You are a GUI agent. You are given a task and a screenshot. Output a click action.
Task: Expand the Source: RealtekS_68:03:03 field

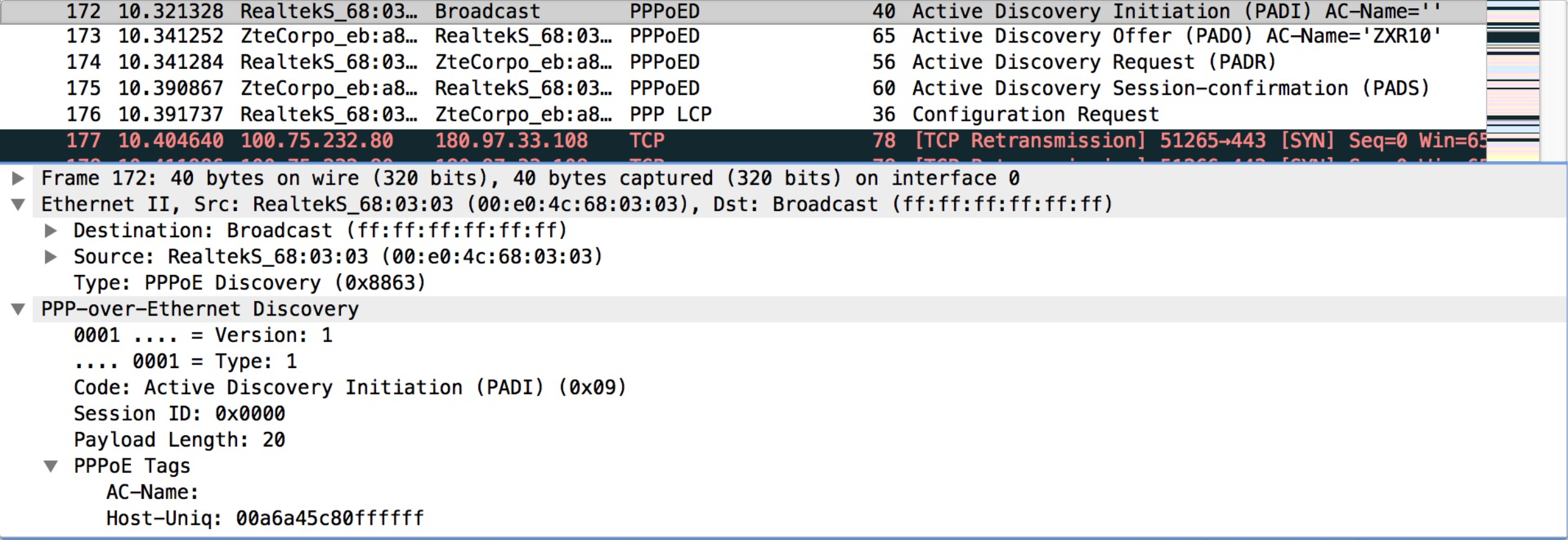point(51,257)
